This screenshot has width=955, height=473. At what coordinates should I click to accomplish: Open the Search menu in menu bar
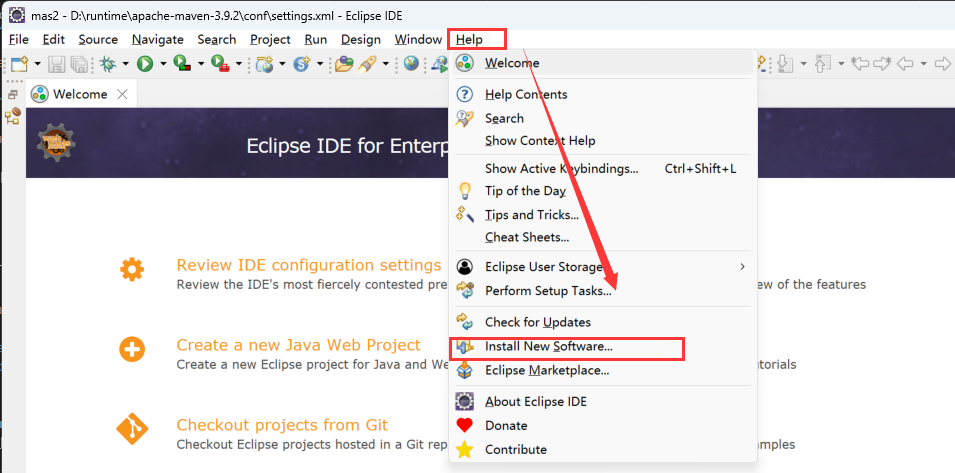click(217, 40)
